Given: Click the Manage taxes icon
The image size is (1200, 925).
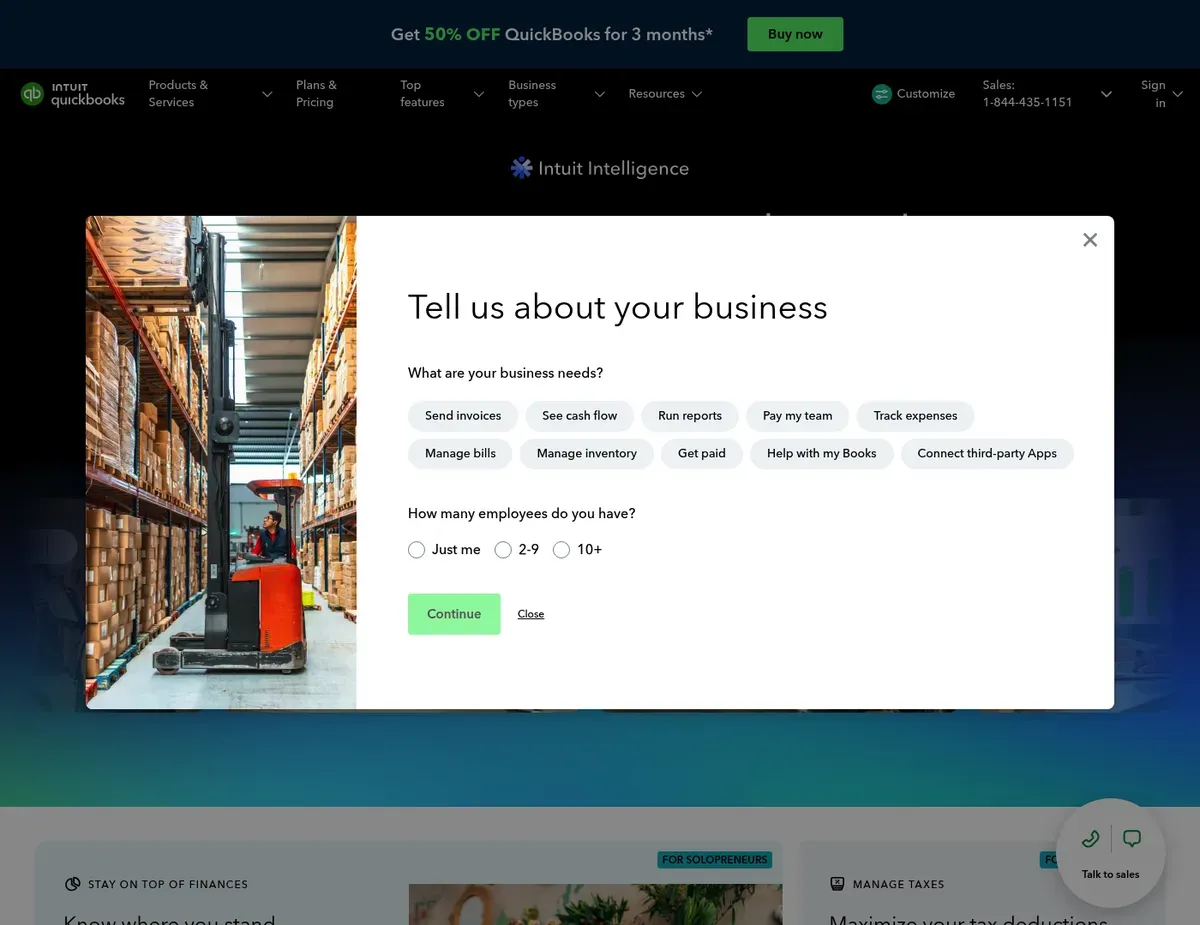Looking at the screenshot, I should [837, 884].
